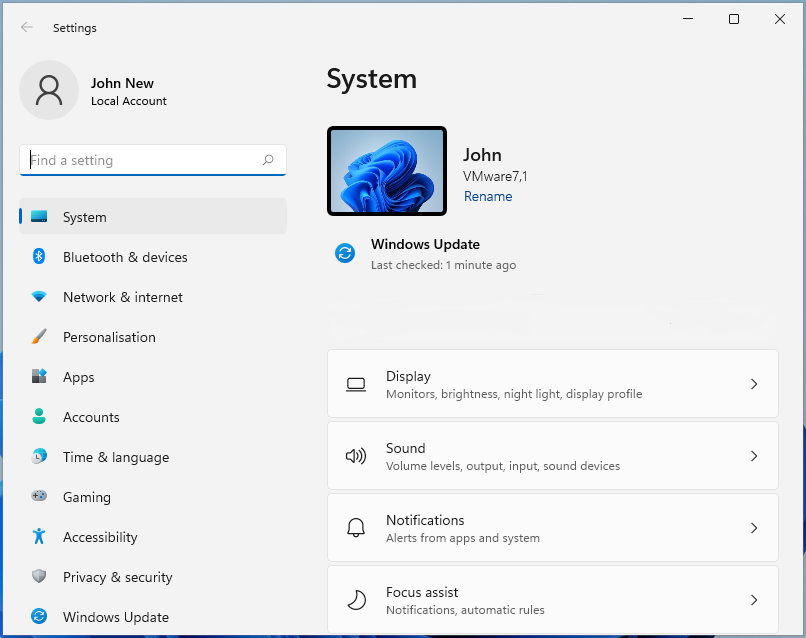Open Windows Update status heading

coord(425,244)
